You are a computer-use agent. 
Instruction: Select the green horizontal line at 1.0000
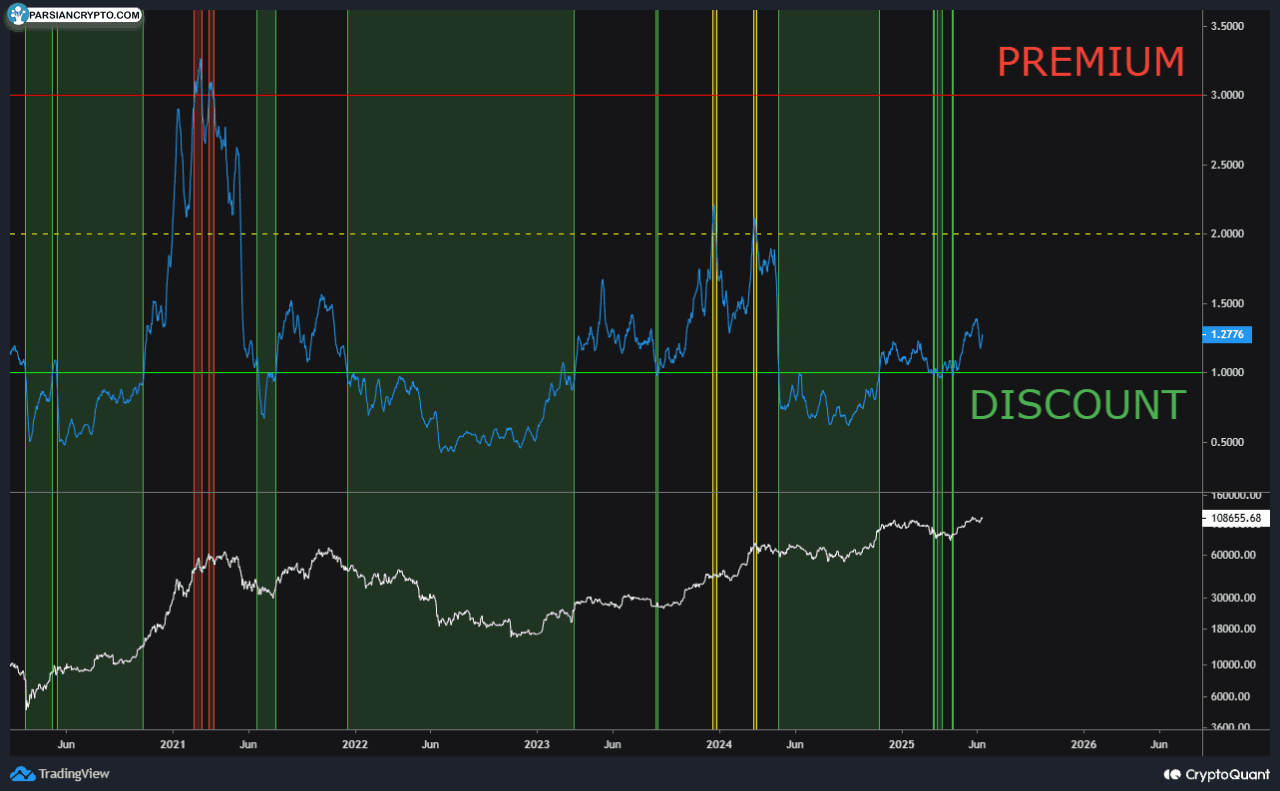[x=605, y=373]
